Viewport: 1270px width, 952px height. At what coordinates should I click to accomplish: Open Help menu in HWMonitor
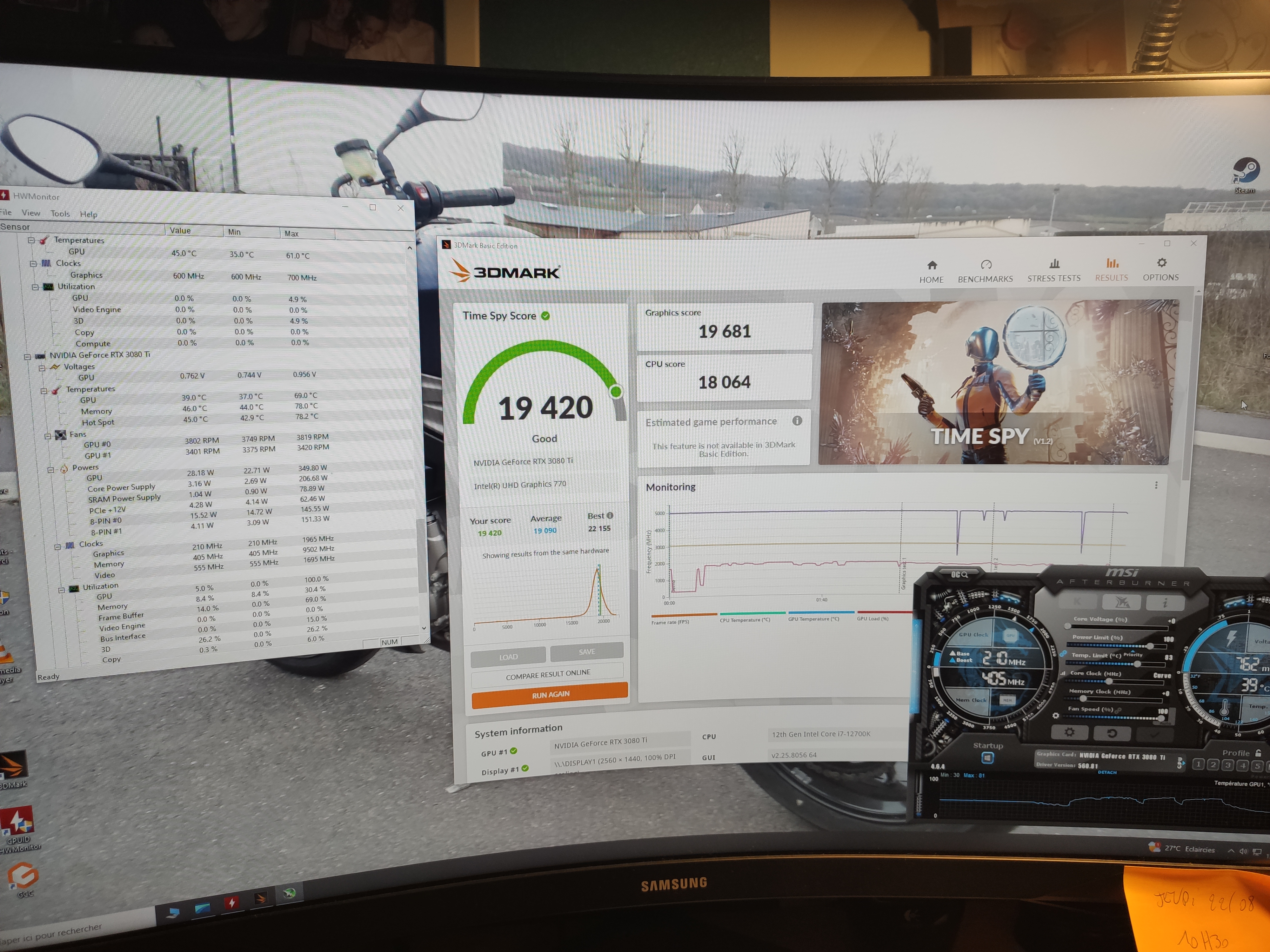tap(88, 214)
